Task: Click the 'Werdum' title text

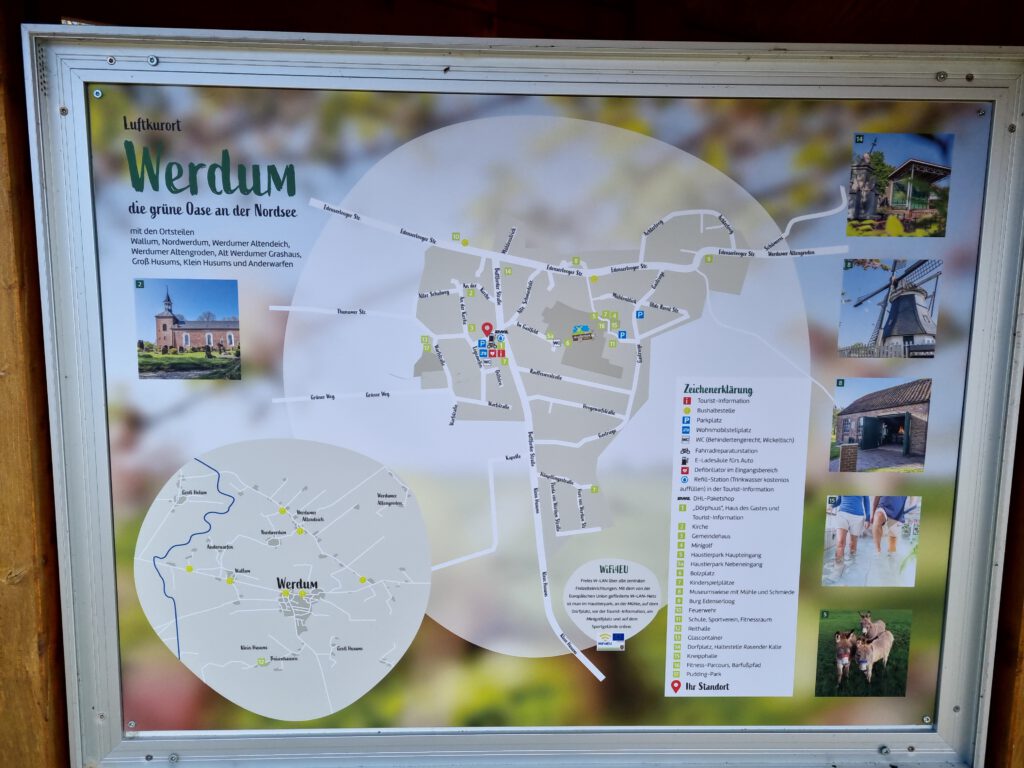Action: click(x=209, y=173)
